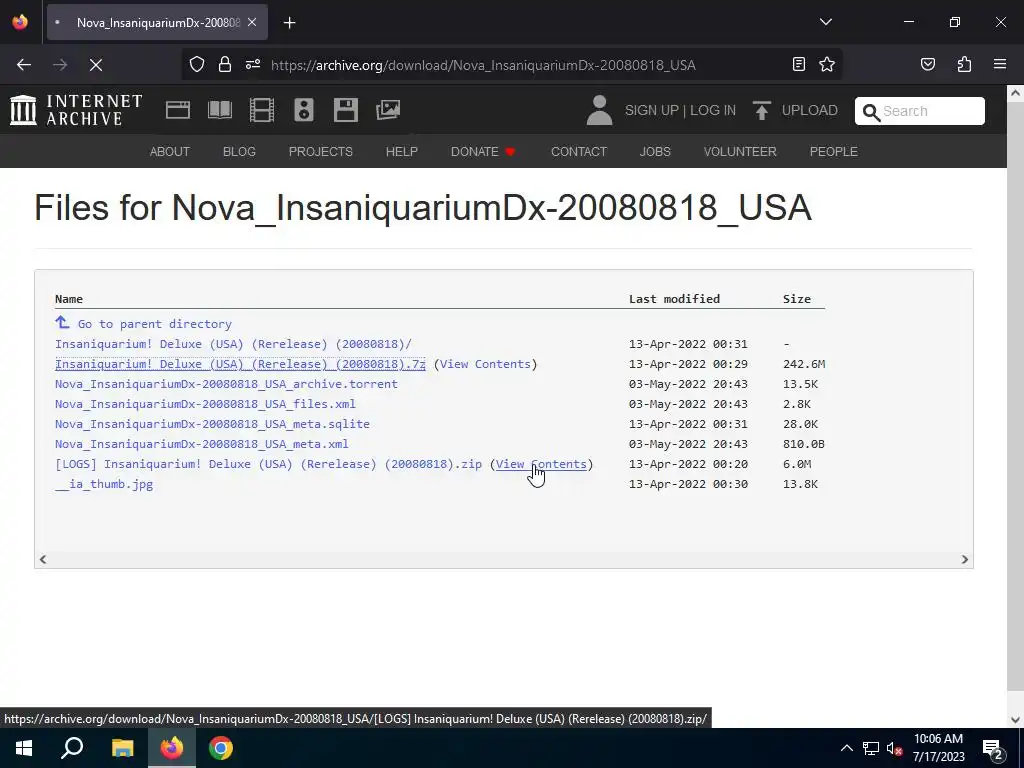
Task: Open the Images icon
Action: (x=388, y=110)
